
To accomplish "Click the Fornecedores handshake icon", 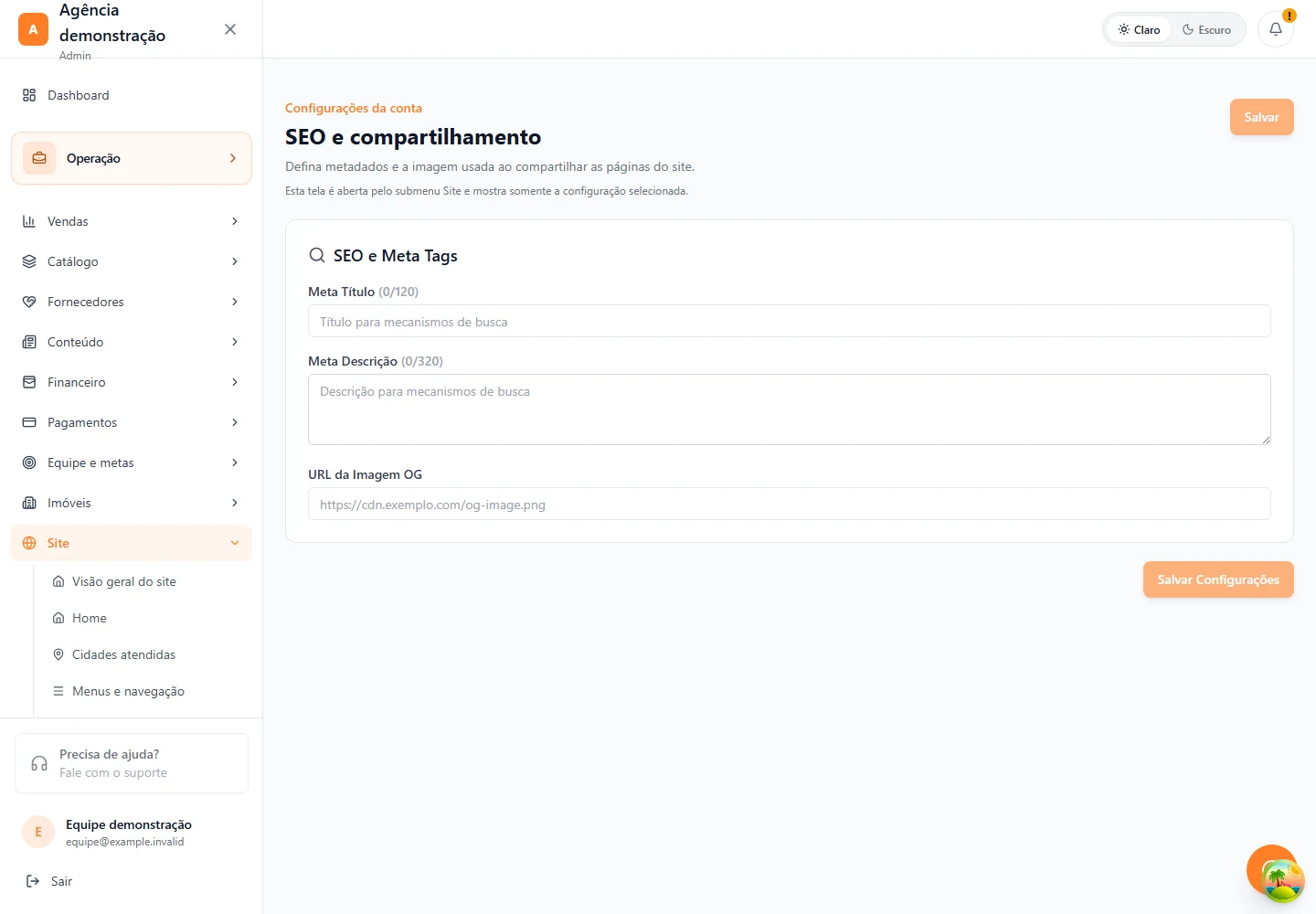I will point(29,302).
